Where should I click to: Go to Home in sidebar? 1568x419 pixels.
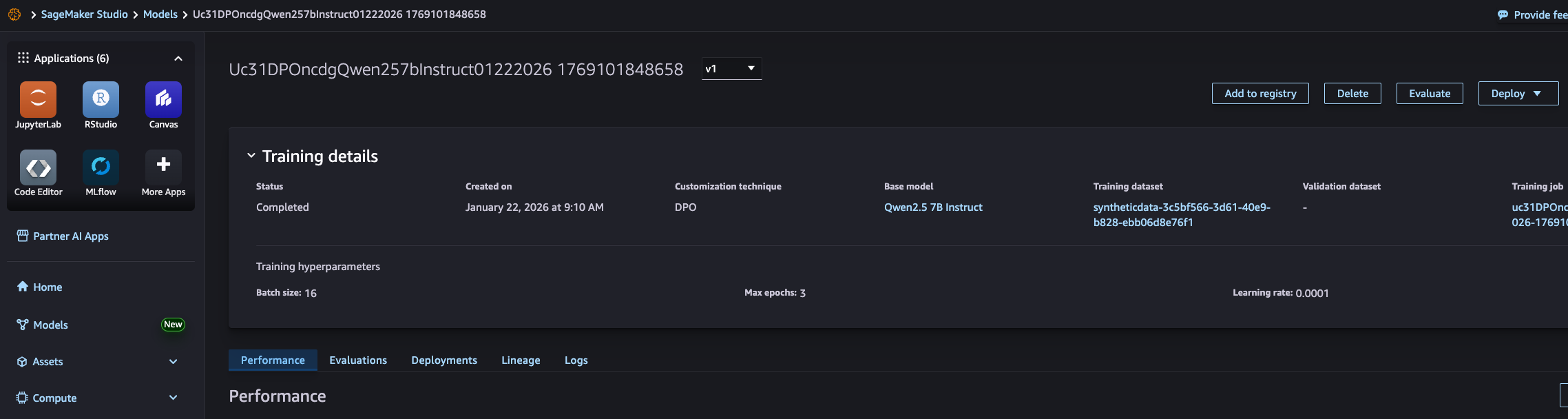click(48, 287)
